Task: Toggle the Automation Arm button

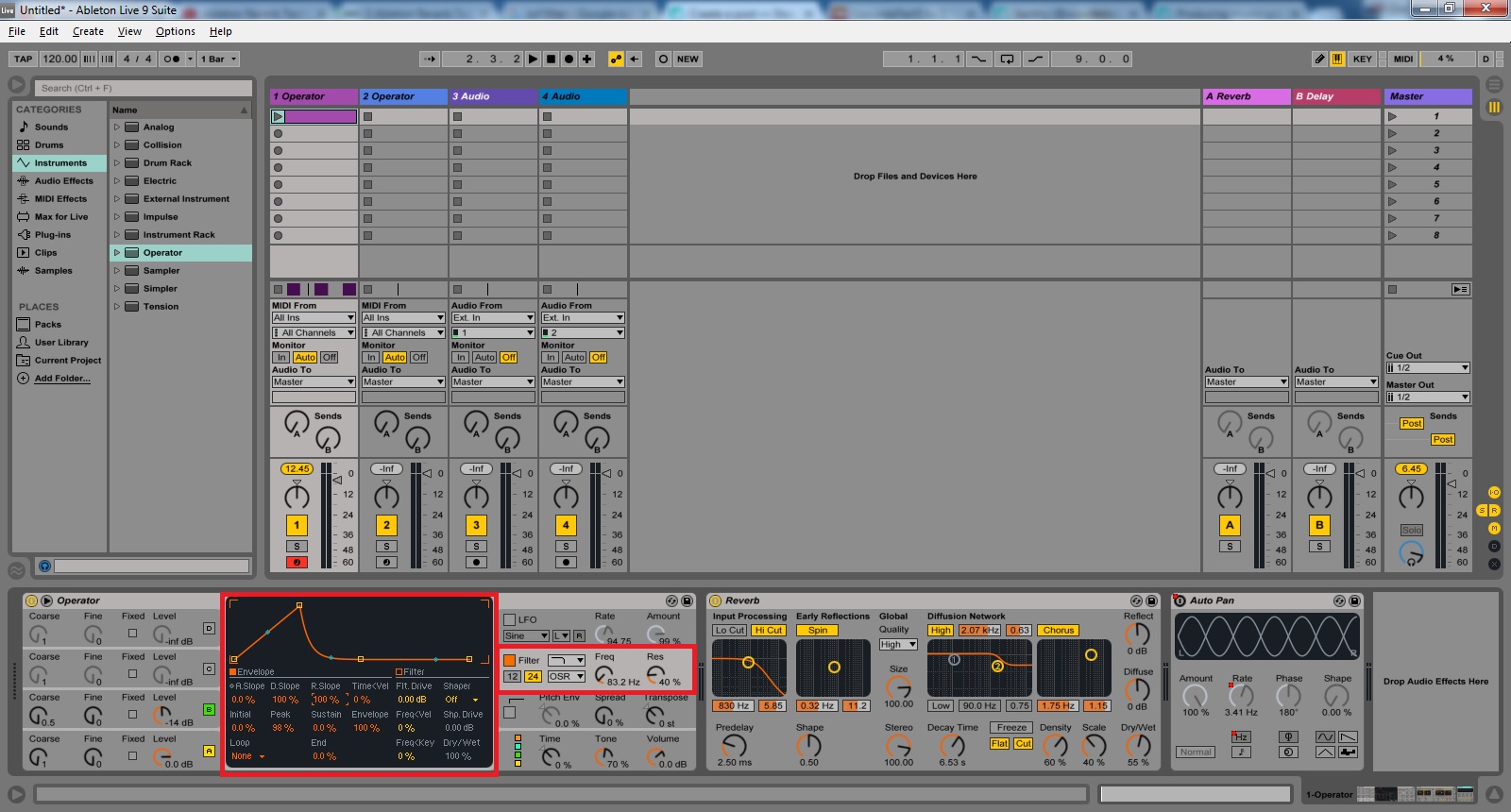Action: click(616, 59)
